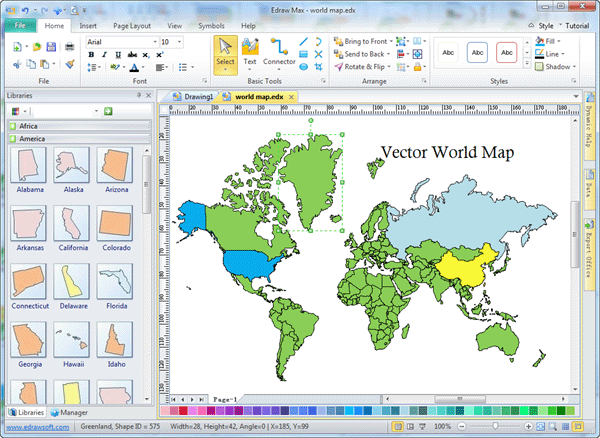Image resolution: width=600 pixels, height=438 pixels.
Task: Pin the Libraries panel with pushpin icon
Action: 138,94
